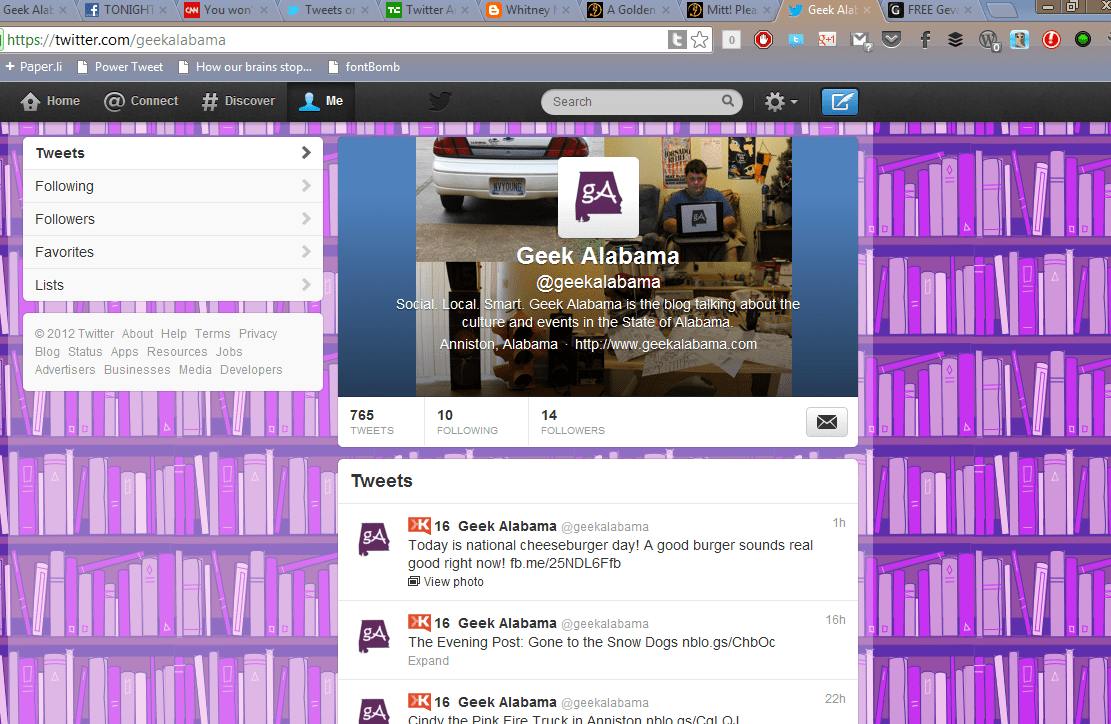Click the About footer link
The width and height of the screenshot is (1111, 724).
tap(137, 334)
